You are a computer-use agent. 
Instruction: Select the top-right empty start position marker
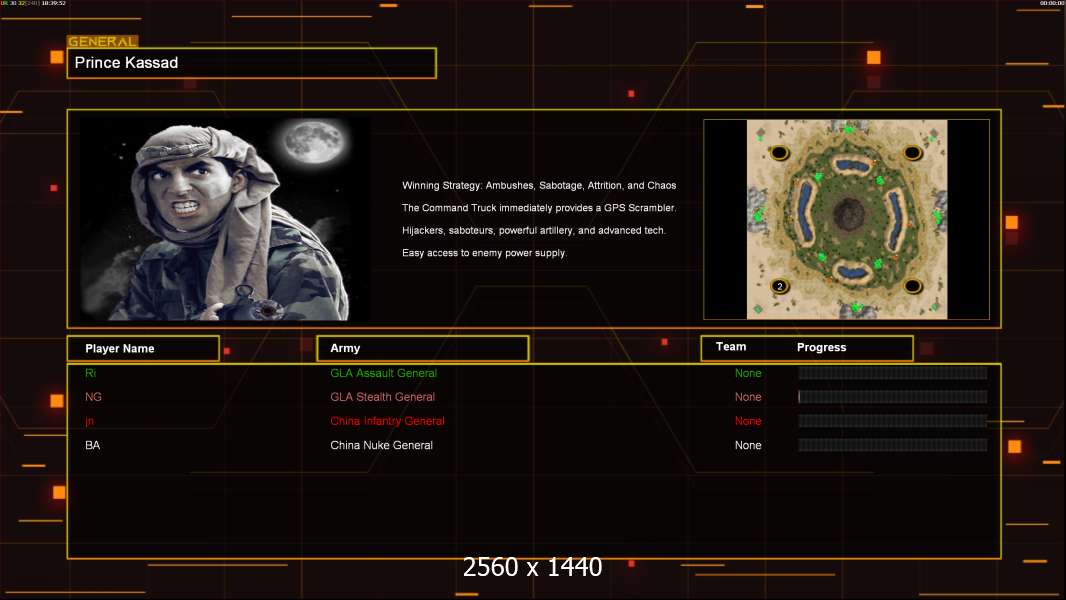click(x=912, y=152)
